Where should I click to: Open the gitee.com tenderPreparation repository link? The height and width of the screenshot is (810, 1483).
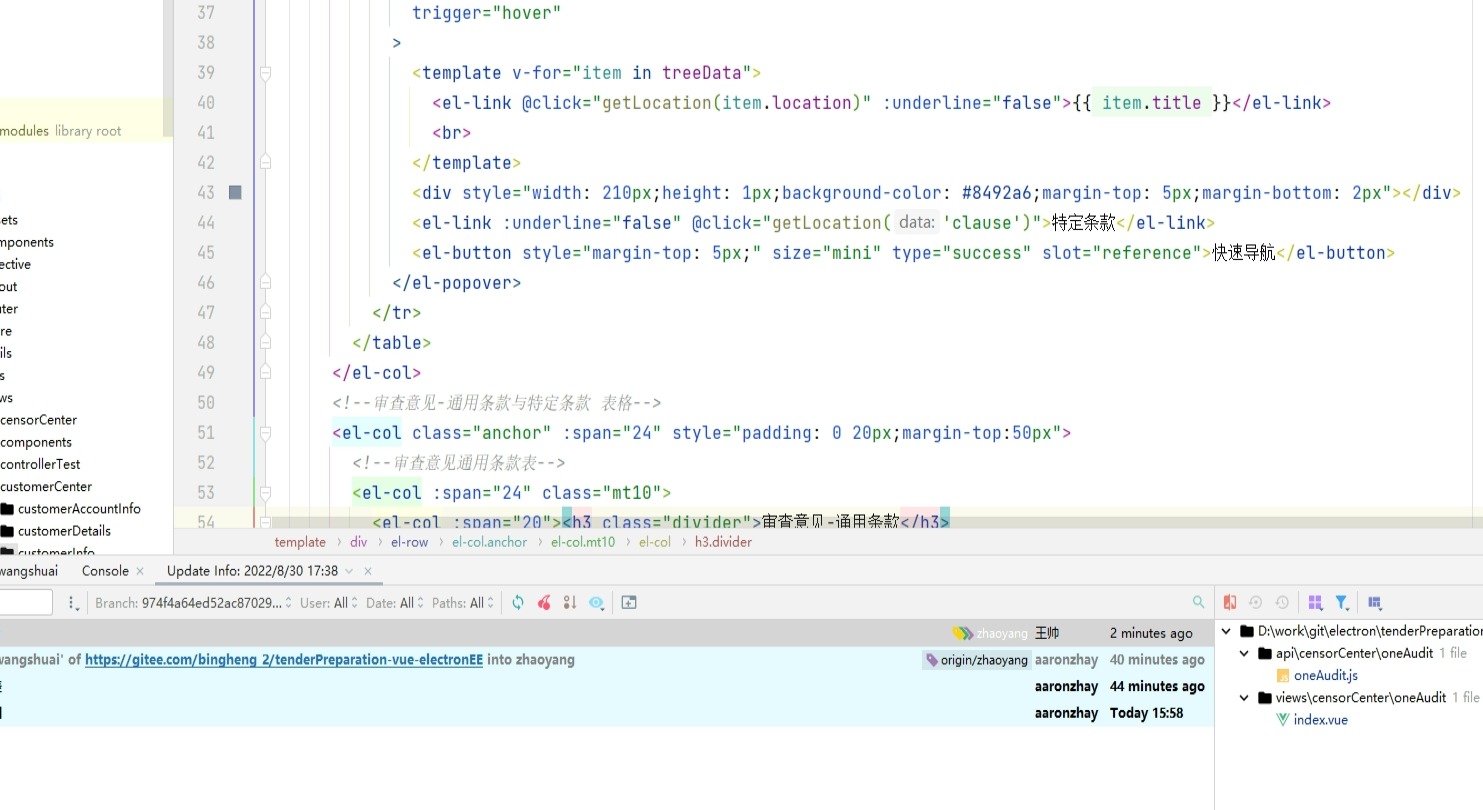tap(284, 660)
